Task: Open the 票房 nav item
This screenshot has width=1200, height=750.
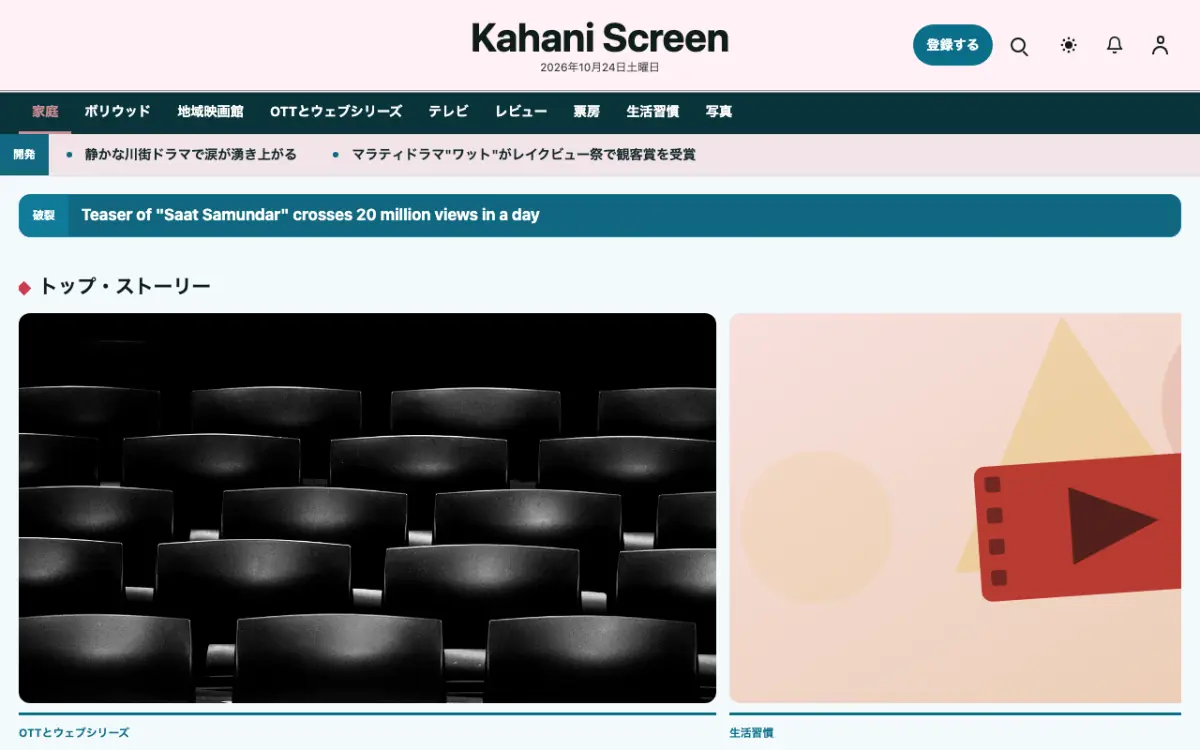Action: pyautogui.click(x=587, y=112)
